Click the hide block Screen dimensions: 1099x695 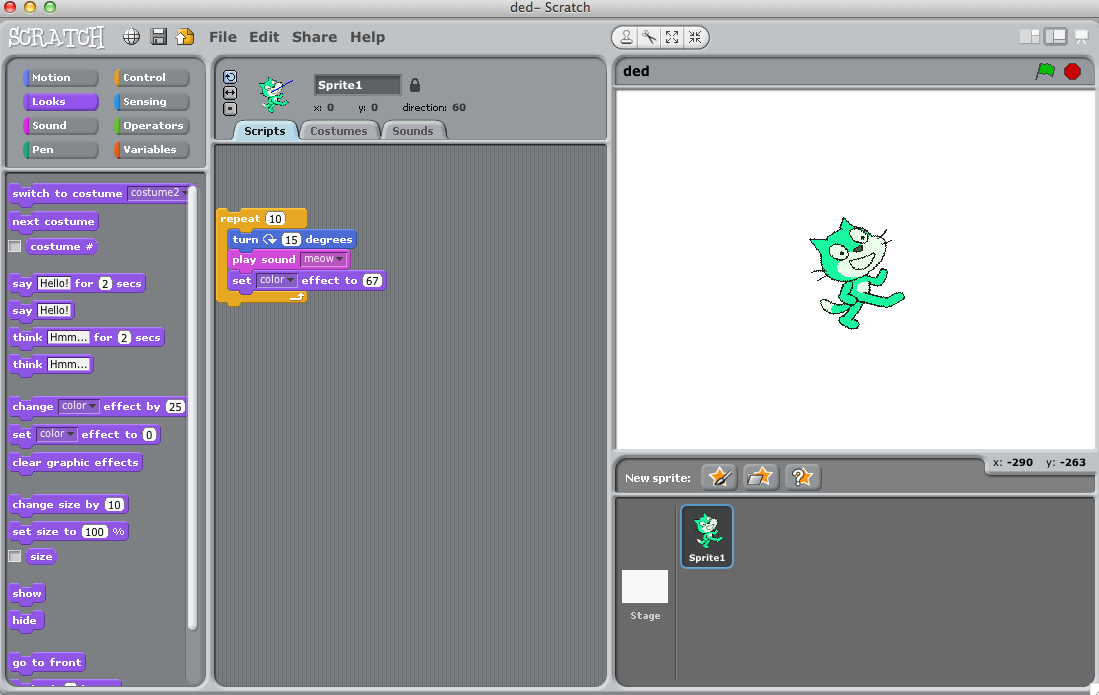(x=25, y=620)
